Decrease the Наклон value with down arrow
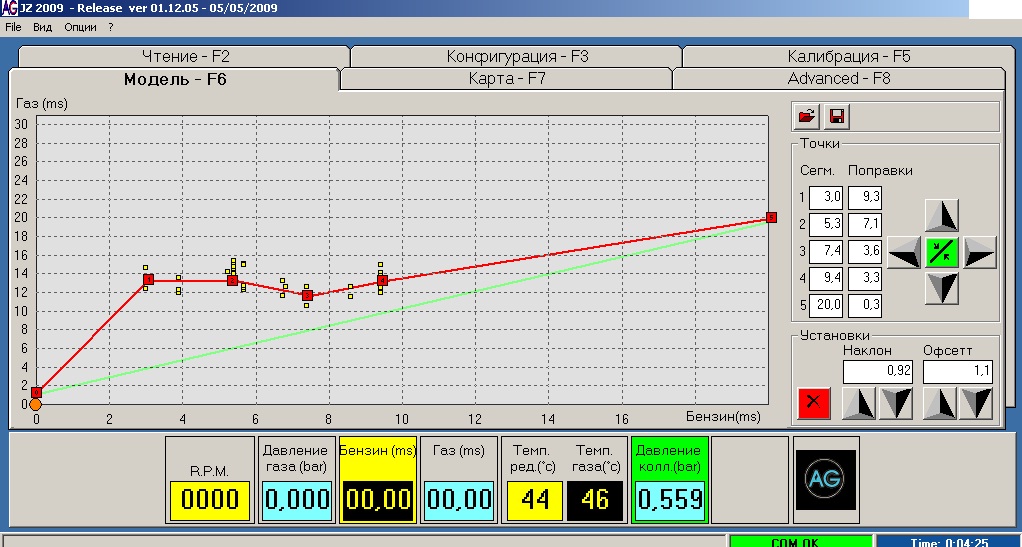Viewport: 1022px width, 547px height. click(895, 403)
